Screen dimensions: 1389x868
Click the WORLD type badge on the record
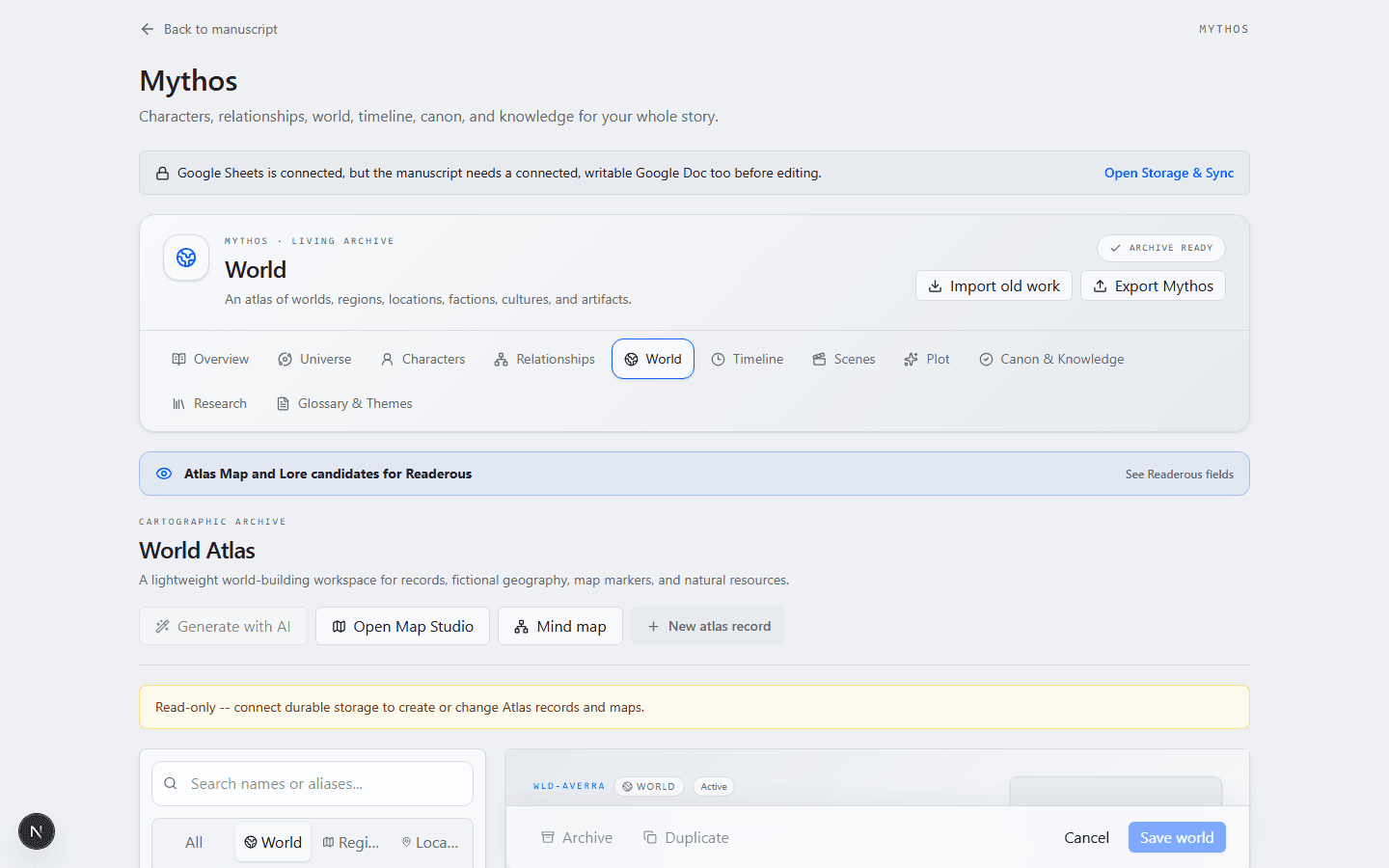tap(649, 786)
